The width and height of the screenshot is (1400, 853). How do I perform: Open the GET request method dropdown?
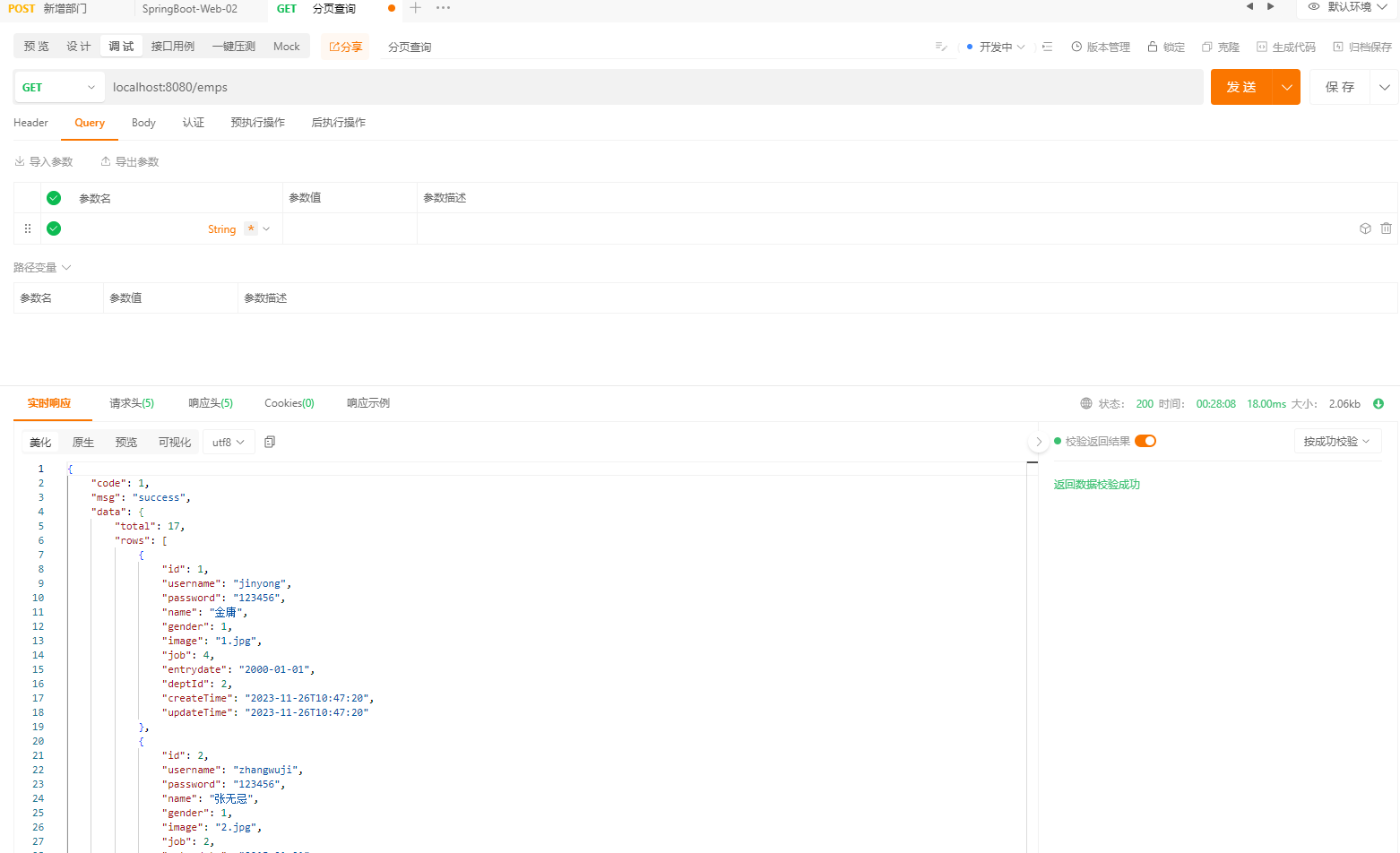point(58,87)
